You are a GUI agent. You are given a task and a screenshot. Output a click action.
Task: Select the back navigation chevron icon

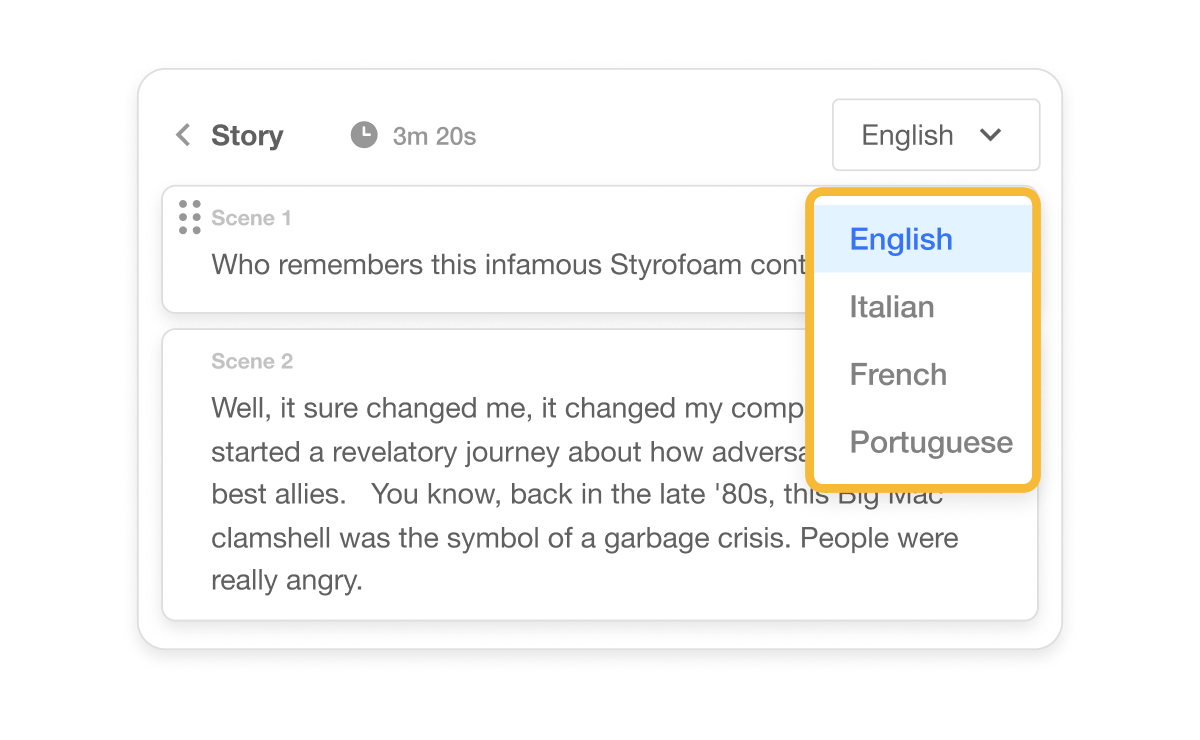(x=183, y=135)
